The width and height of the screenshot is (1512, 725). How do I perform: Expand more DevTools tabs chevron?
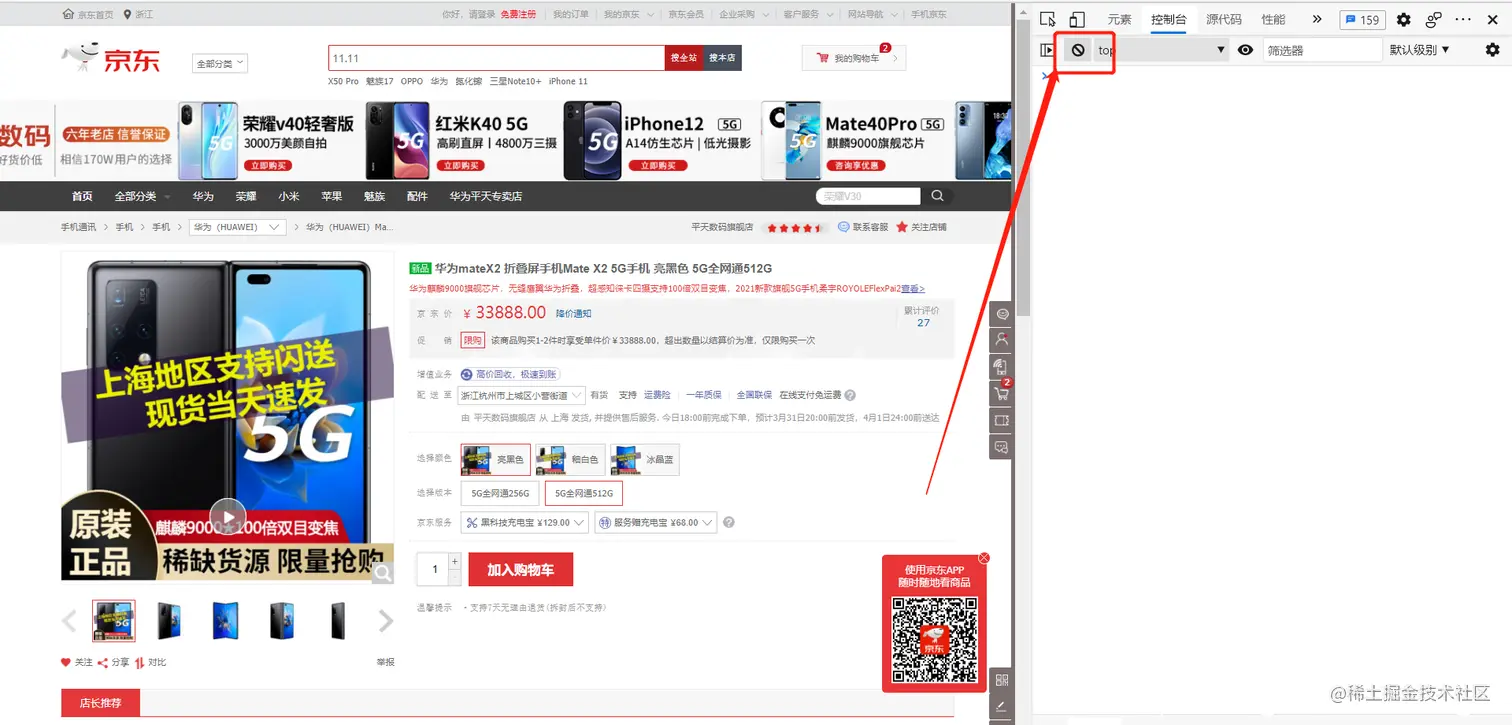(1317, 20)
